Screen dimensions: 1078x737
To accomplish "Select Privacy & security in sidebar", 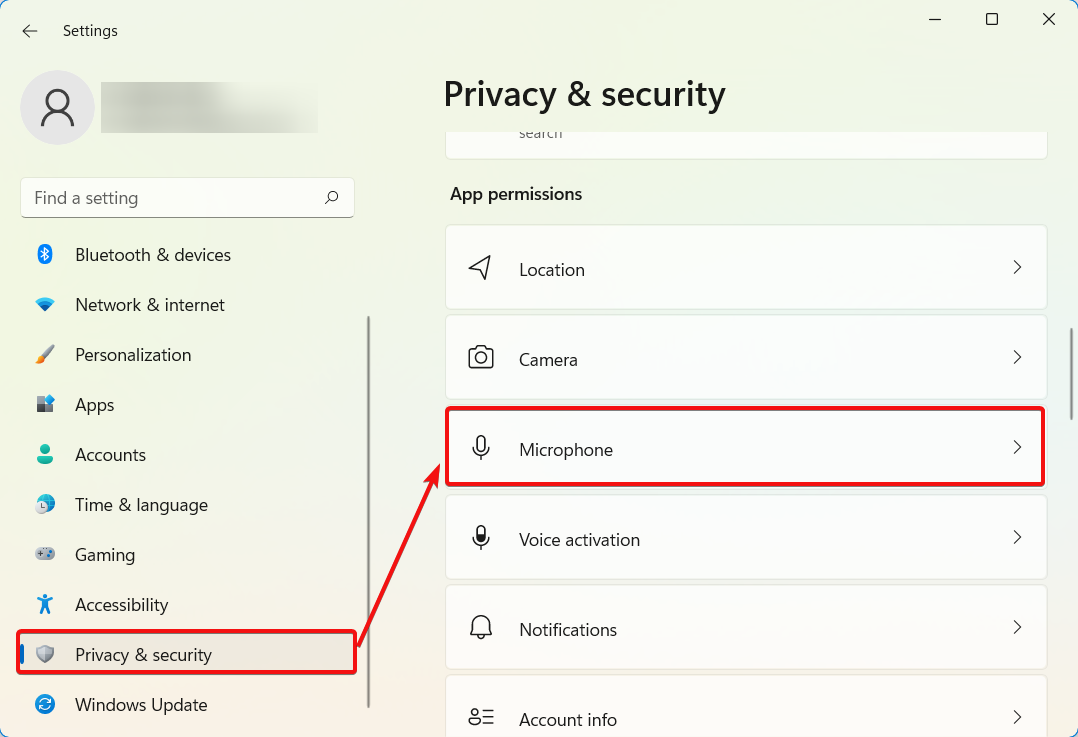I will pos(187,654).
